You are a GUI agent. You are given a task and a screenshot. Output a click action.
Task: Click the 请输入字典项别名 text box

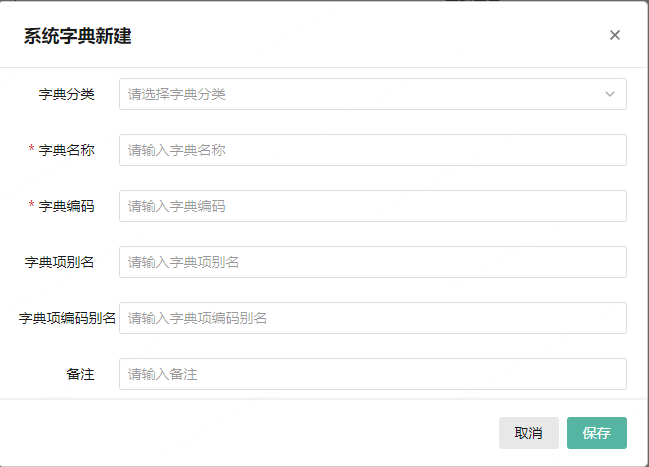372,262
